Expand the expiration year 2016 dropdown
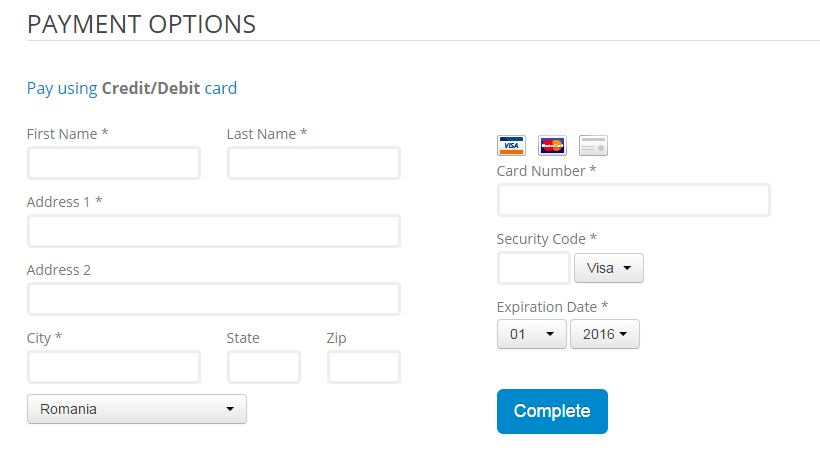The image size is (820, 456). click(x=605, y=334)
